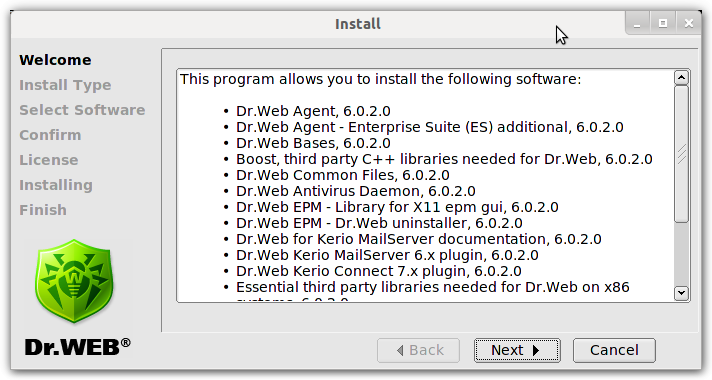Minimize the Install window
Screen dimensions: 712x380
637,24
